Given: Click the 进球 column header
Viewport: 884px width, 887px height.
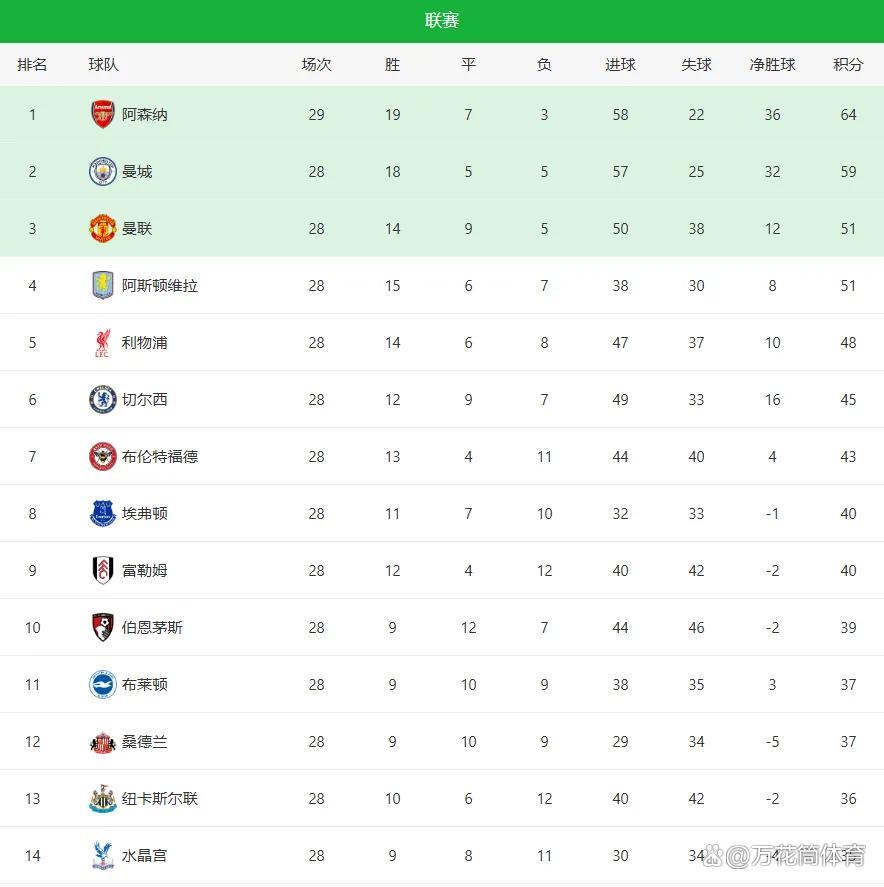Looking at the screenshot, I should pos(620,65).
